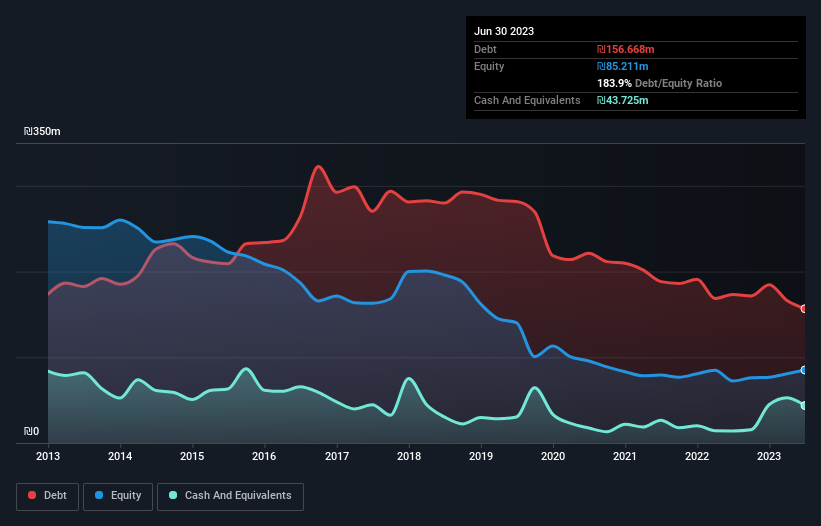This screenshot has height=526, width=821.
Task: Click the 2022 x-axis label
Action: 697,456
